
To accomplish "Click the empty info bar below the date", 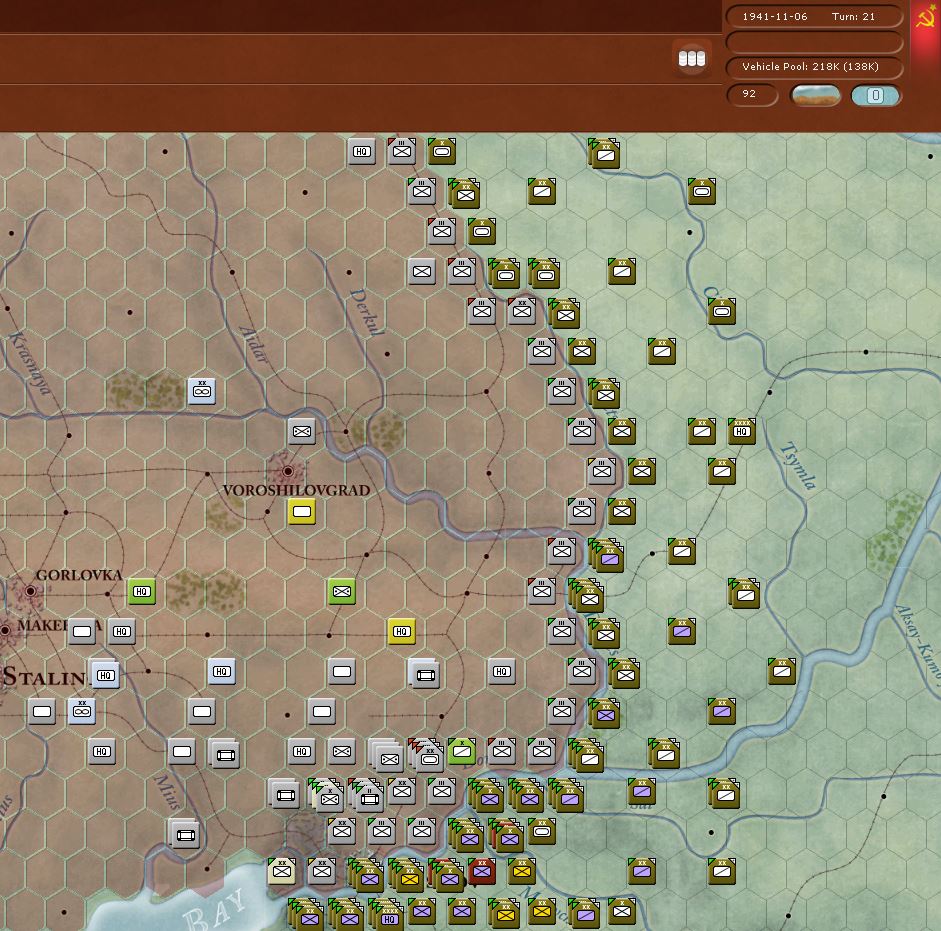I will (814, 41).
